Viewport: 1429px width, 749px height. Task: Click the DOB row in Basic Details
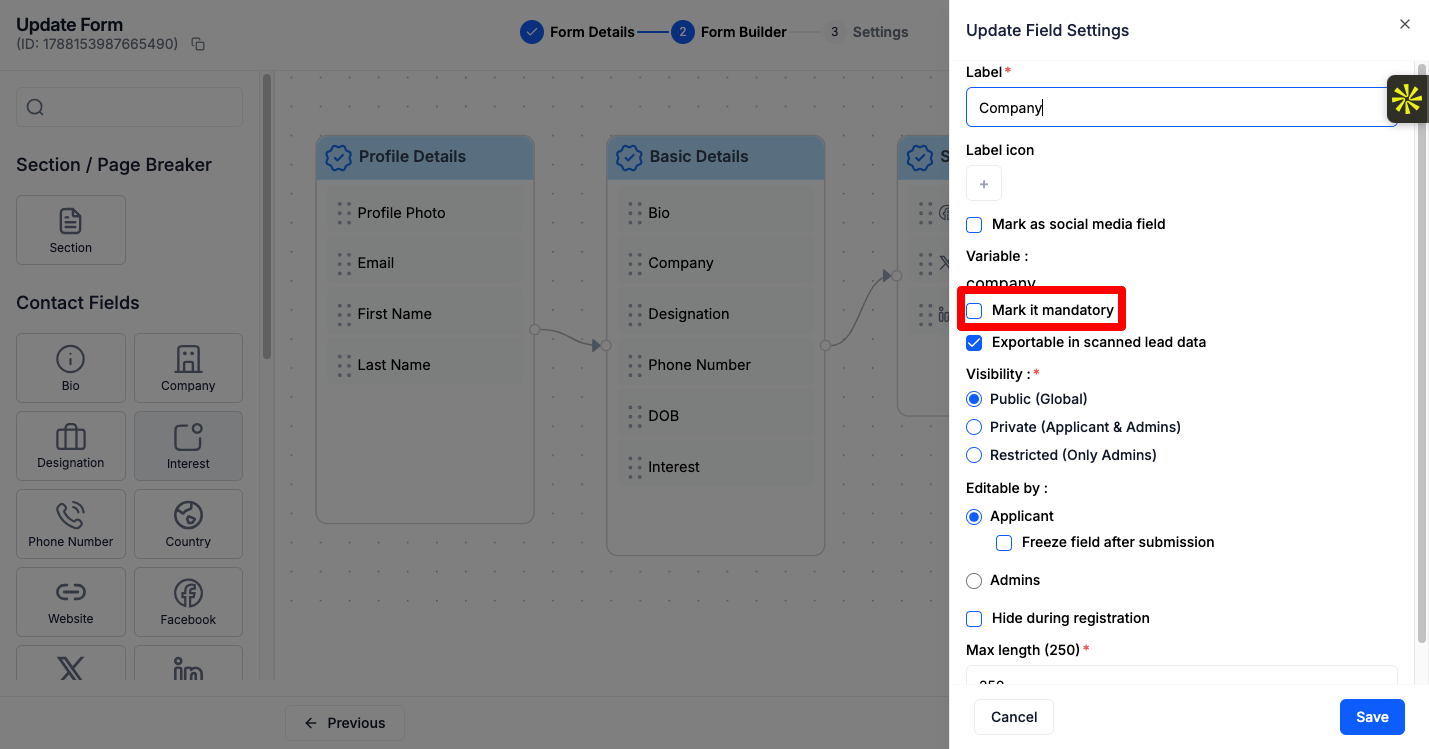(716, 416)
